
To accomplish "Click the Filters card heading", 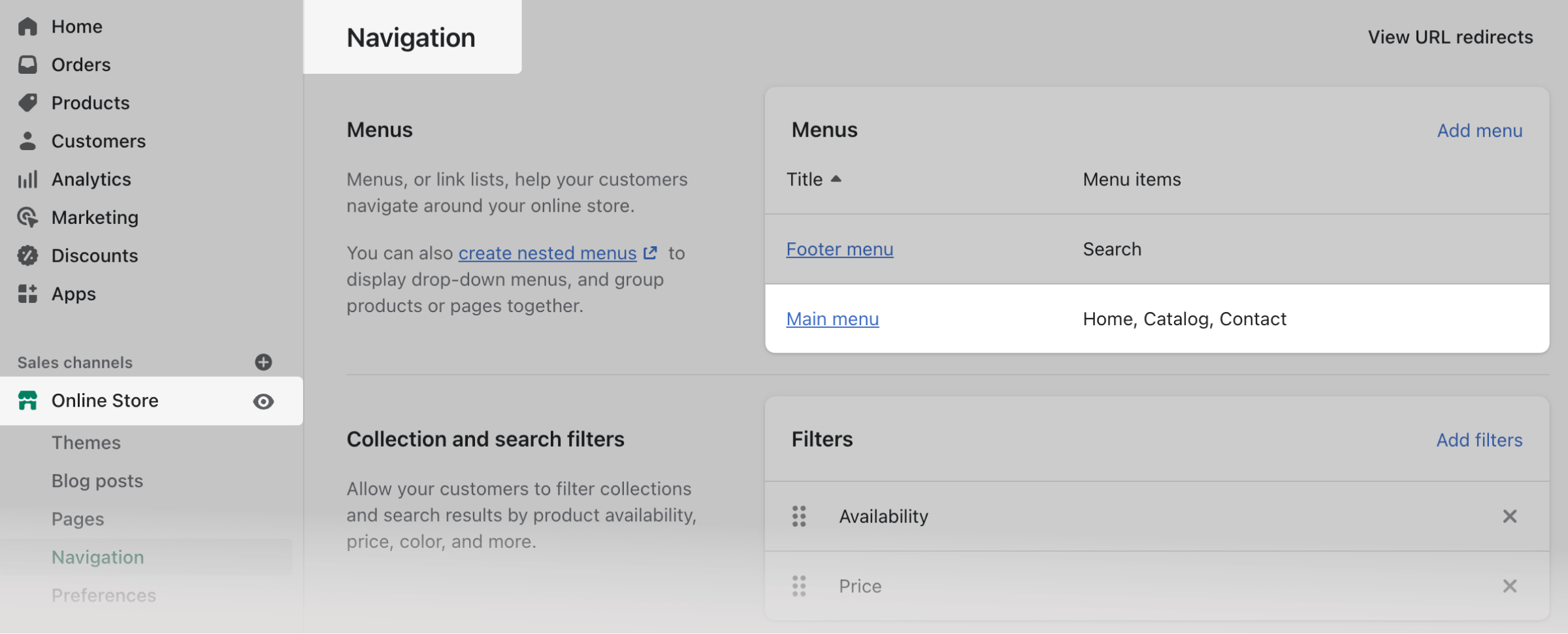I will 822,439.
